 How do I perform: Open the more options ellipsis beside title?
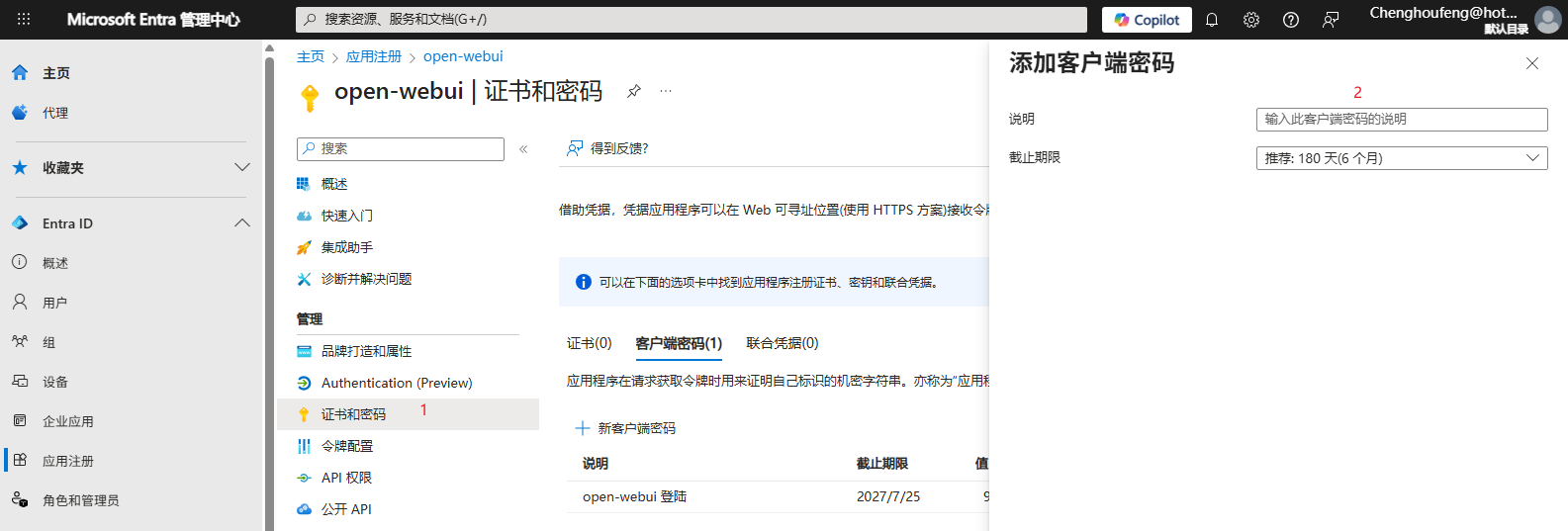coord(666,91)
